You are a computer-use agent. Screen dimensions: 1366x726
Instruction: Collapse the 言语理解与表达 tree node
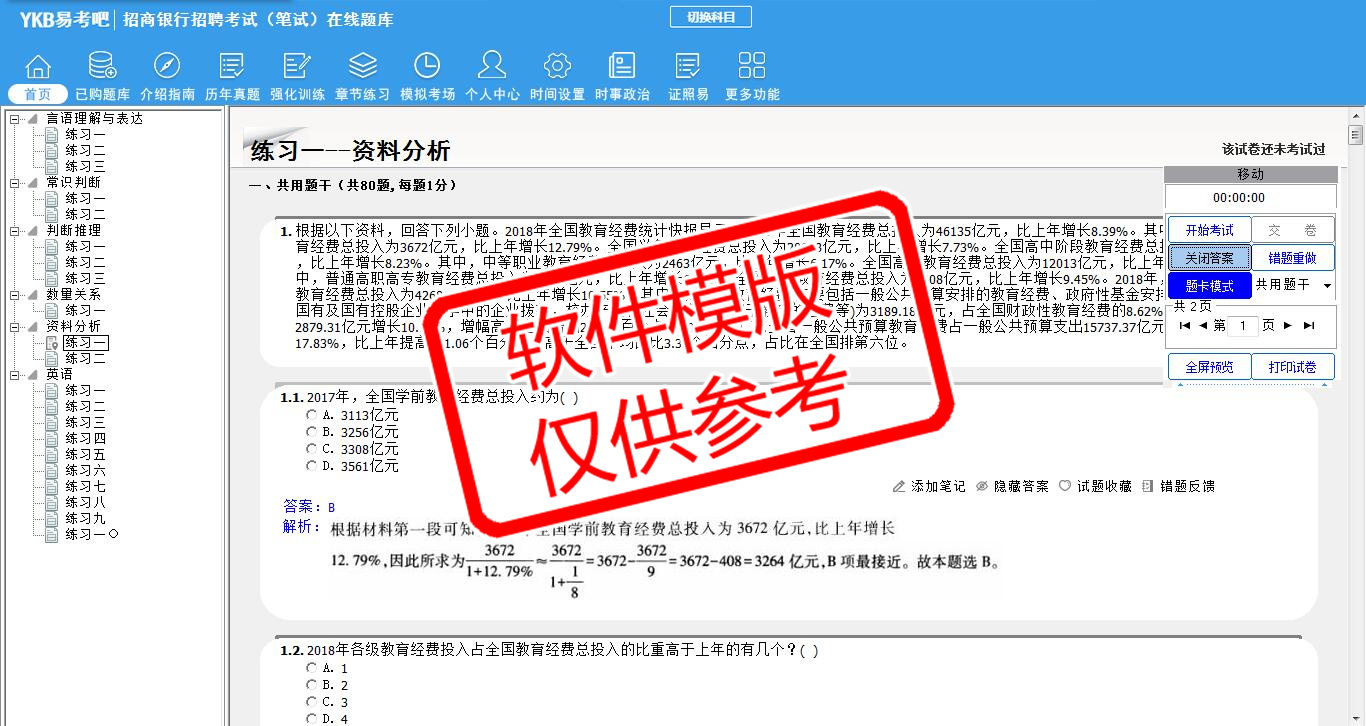click(15, 119)
